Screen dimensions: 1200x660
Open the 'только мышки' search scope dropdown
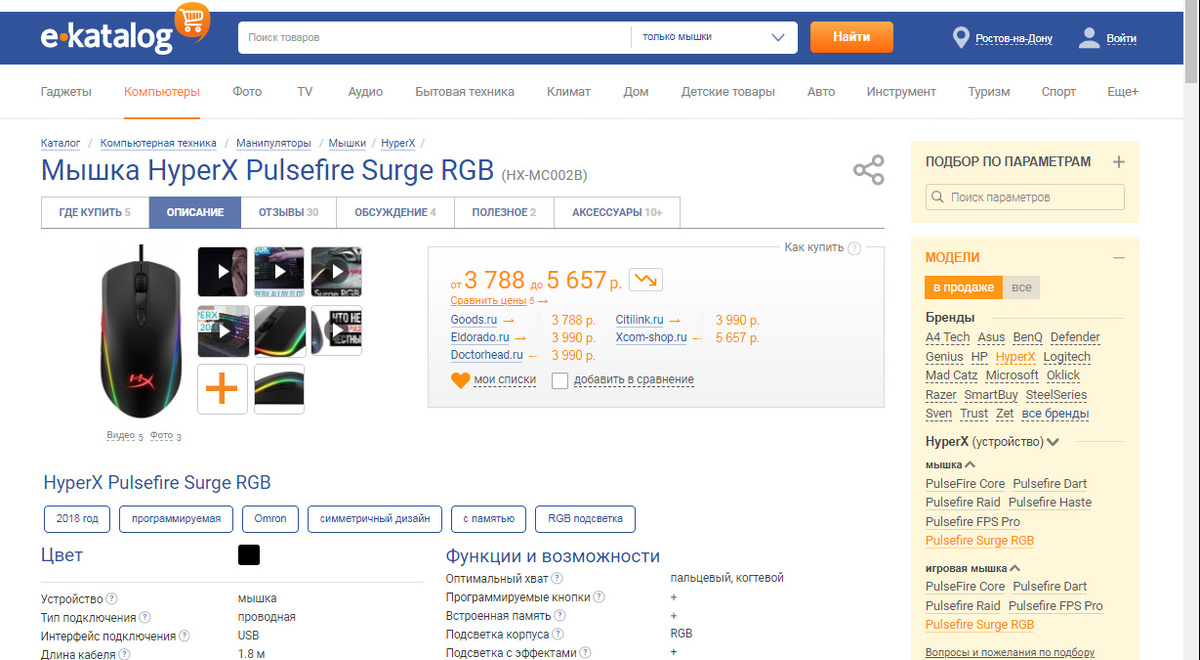(x=714, y=37)
